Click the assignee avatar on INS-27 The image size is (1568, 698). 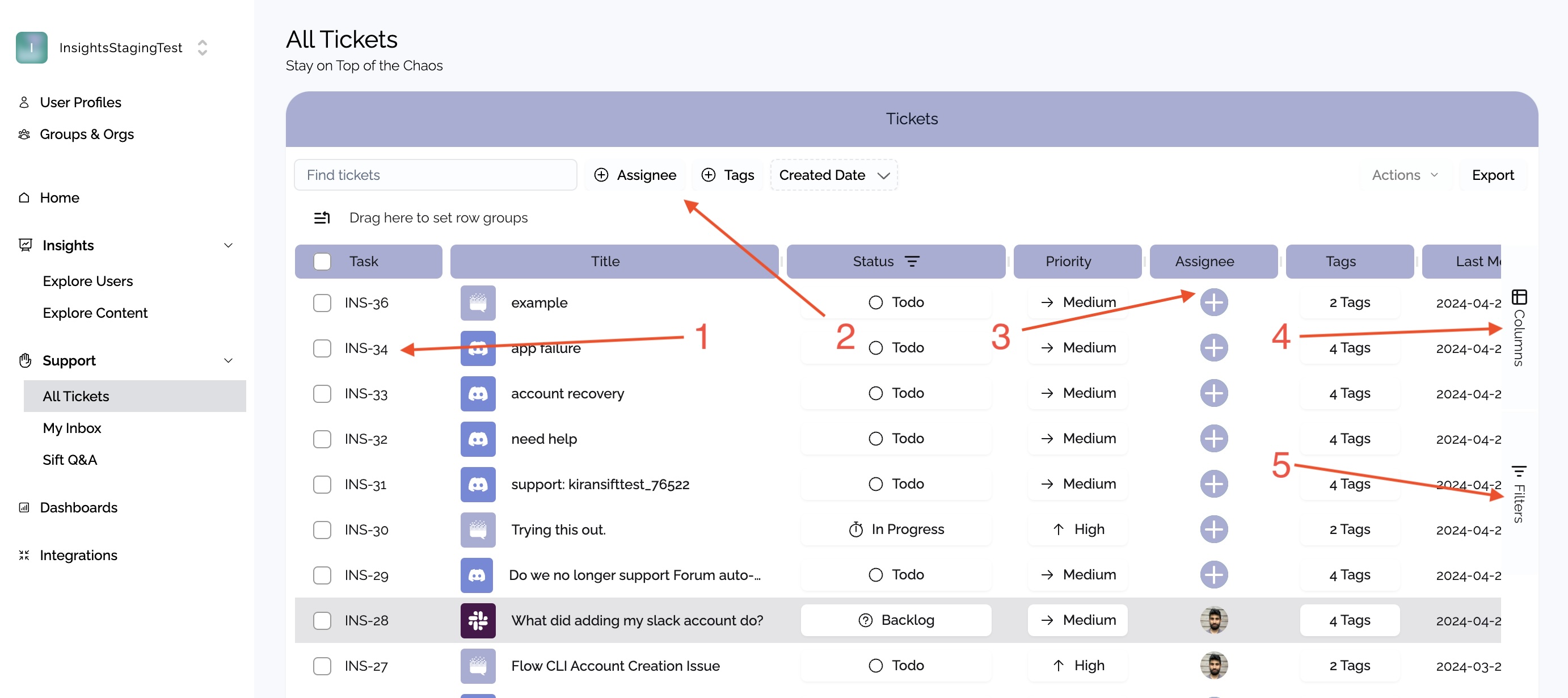[1213, 665]
